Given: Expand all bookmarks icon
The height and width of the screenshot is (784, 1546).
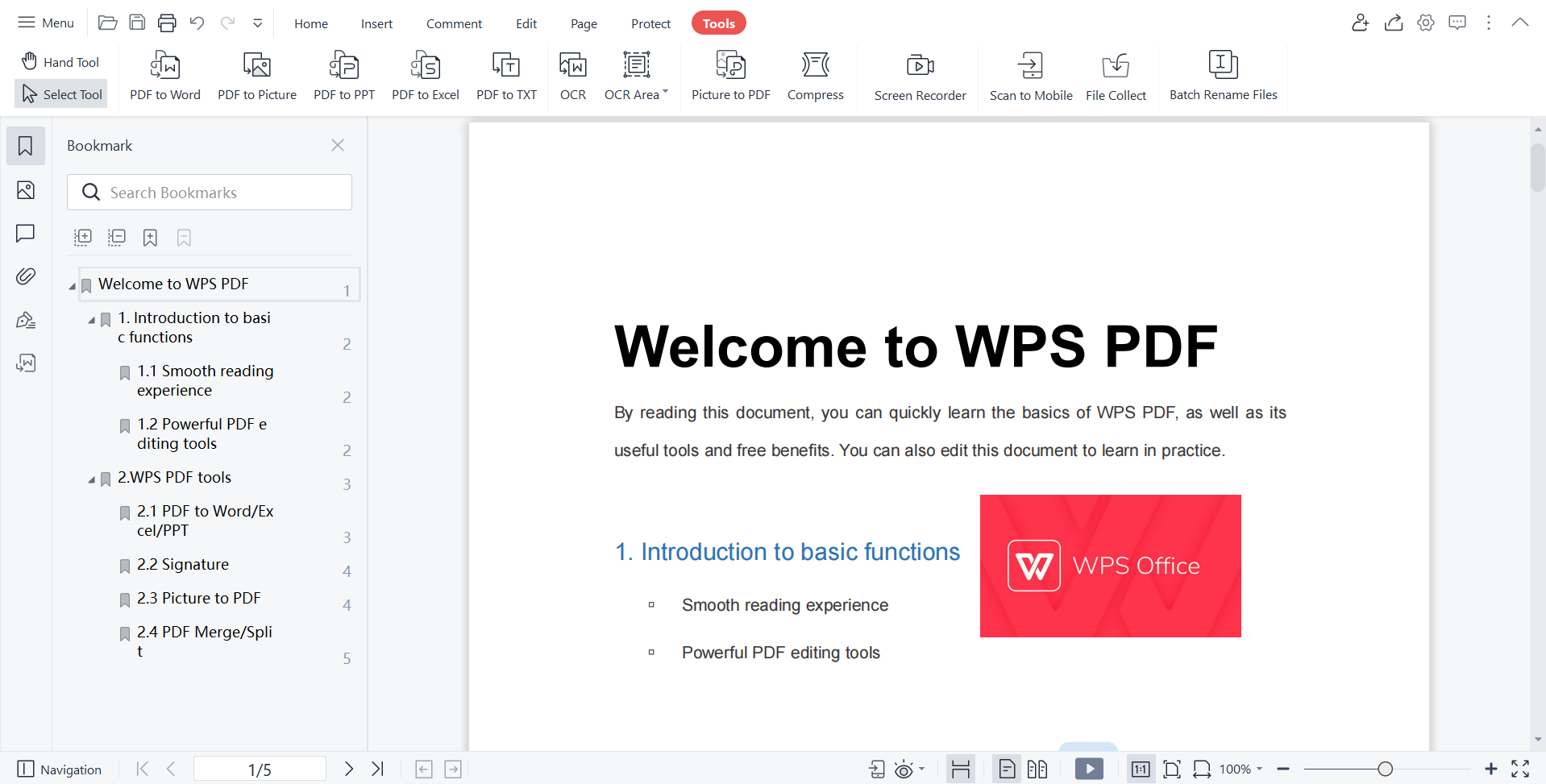Looking at the screenshot, I should coord(83,238).
